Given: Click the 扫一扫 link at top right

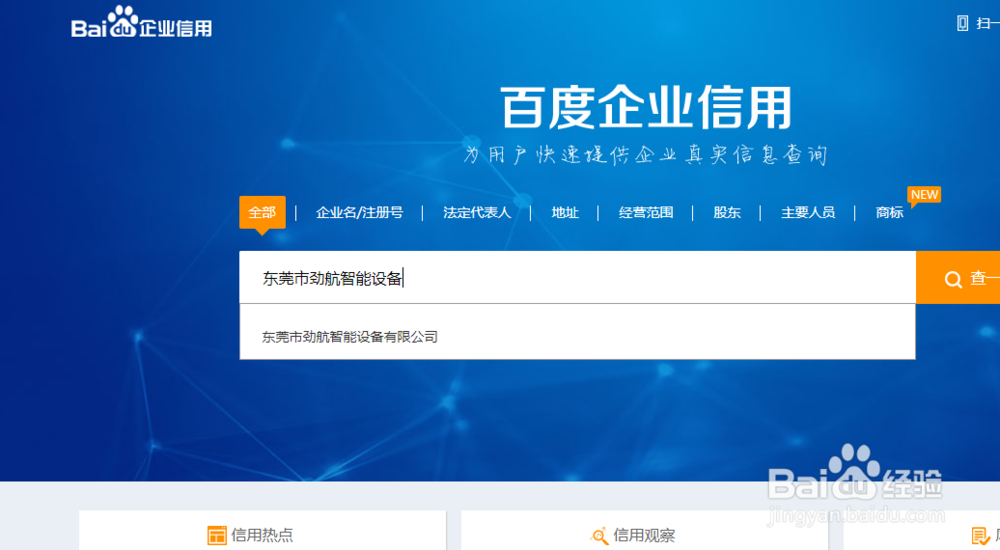Looking at the screenshot, I should point(988,24).
